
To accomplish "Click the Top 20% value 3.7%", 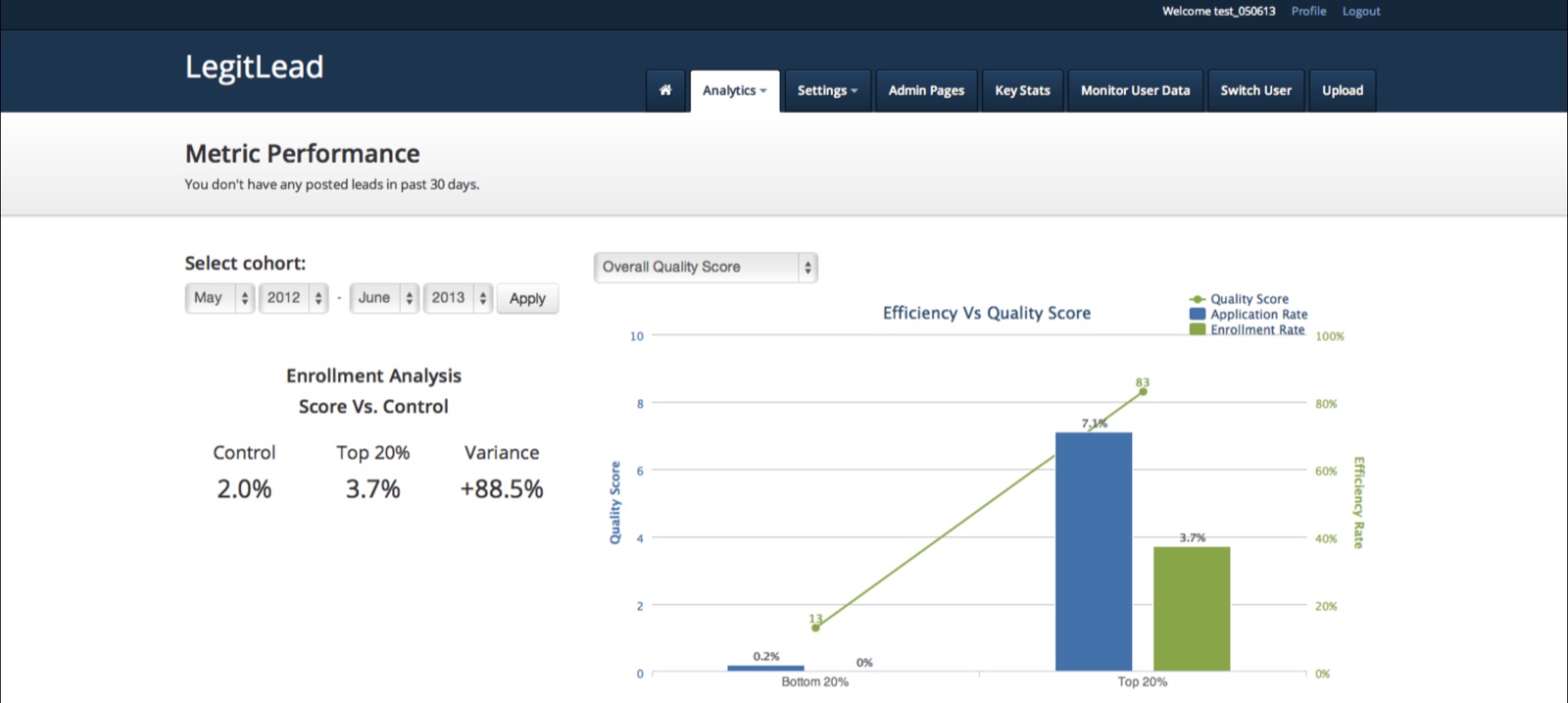I will pyautogui.click(x=373, y=489).
